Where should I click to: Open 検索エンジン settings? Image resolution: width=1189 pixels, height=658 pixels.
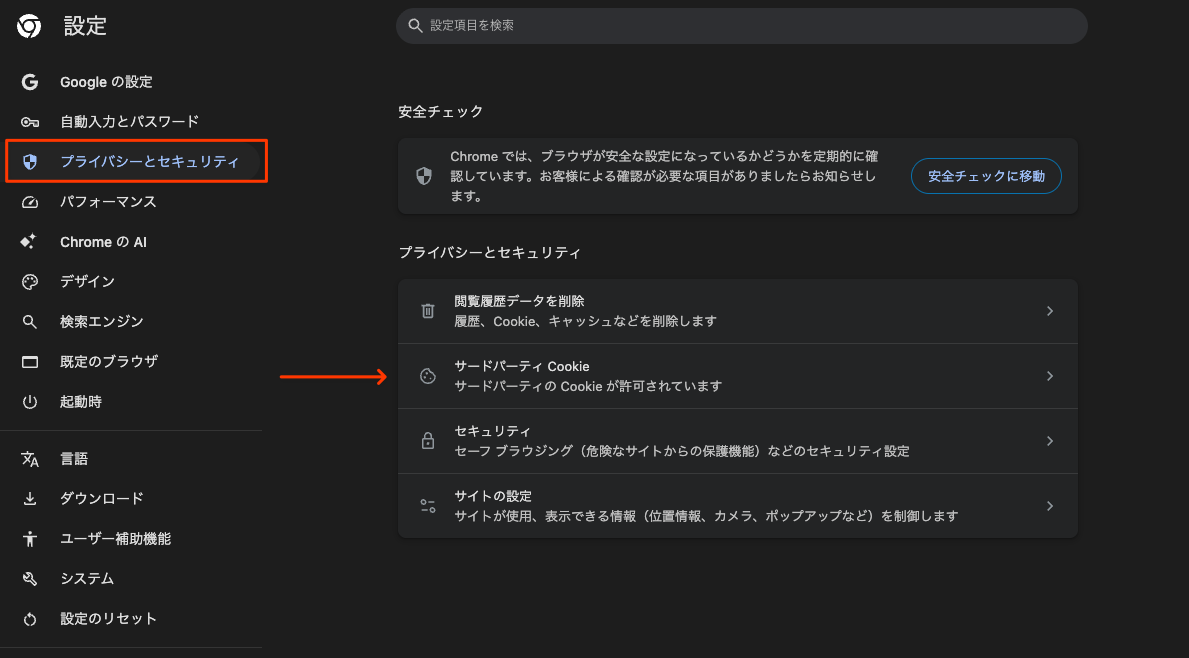(102, 321)
